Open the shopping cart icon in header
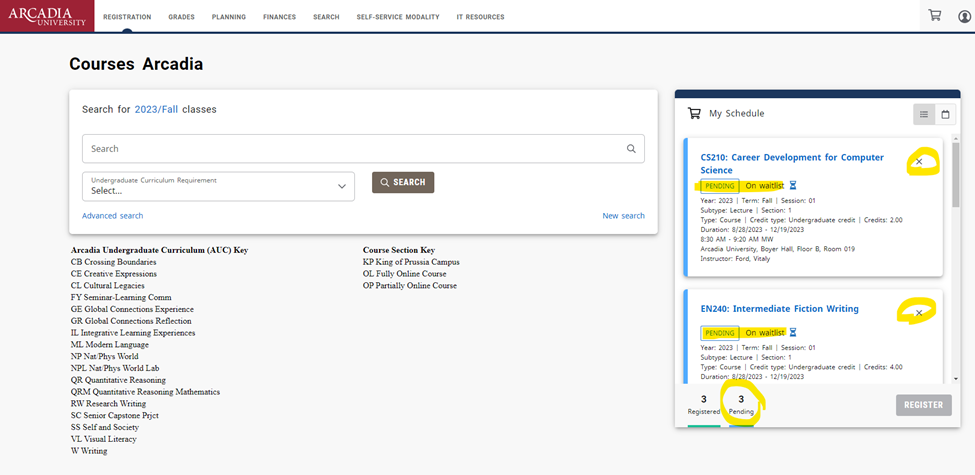Viewport: 975px width, 475px height. pos(935,16)
